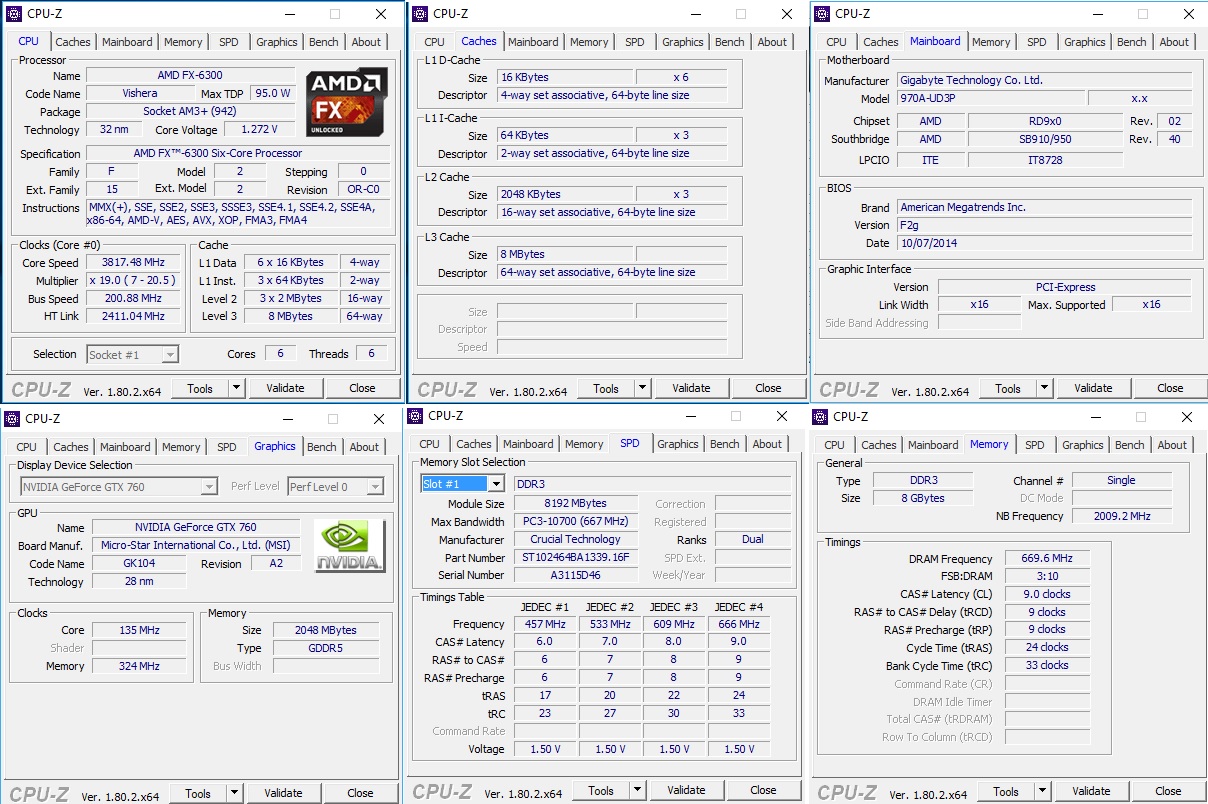The width and height of the screenshot is (1208, 804).
Task: Open the Display Device Selection dropdown
Action: pyautogui.click(x=209, y=487)
